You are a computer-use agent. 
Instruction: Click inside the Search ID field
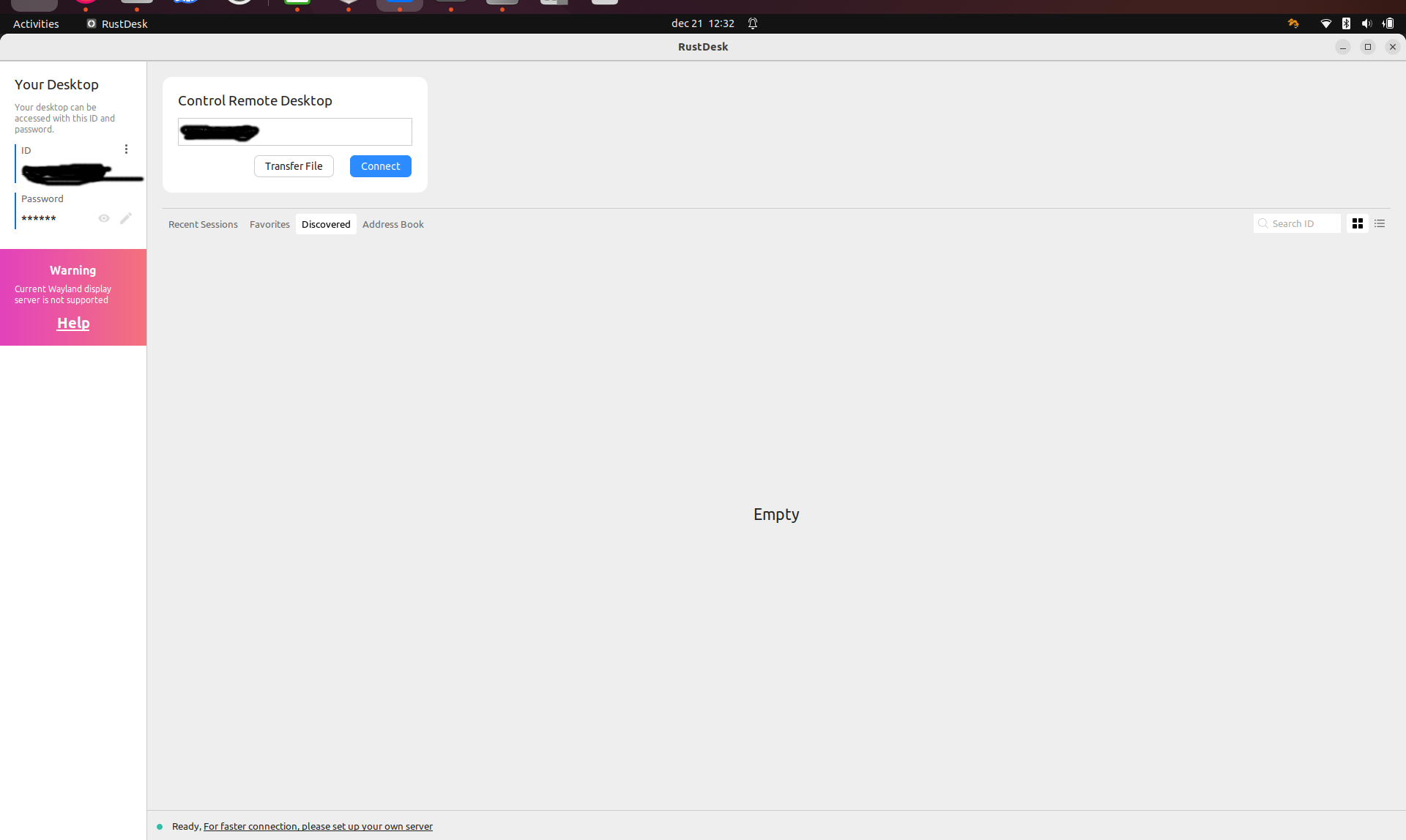click(1303, 223)
